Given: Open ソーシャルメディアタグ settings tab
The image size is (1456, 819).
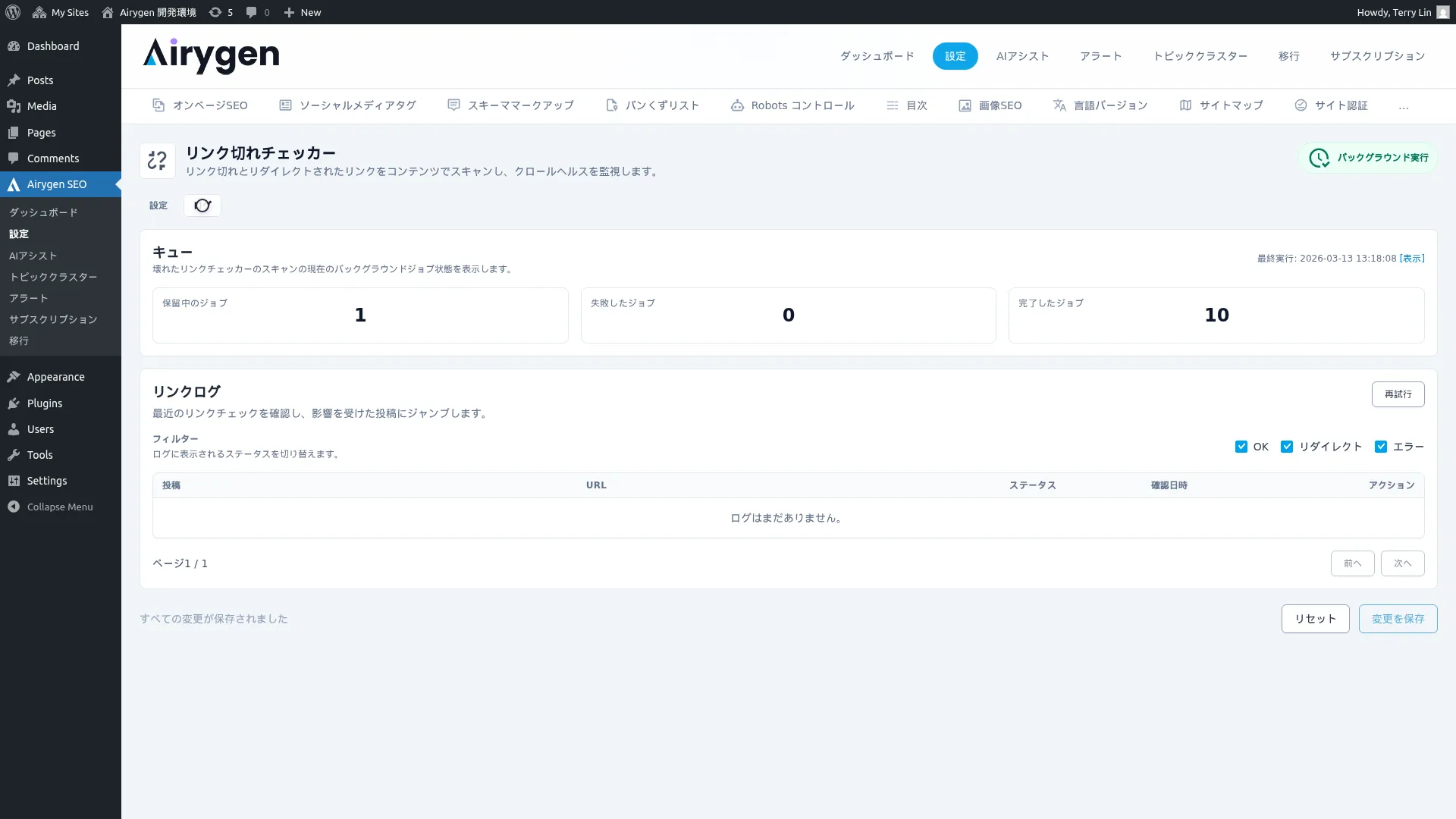Looking at the screenshot, I should pyautogui.click(x=347, y=105).
